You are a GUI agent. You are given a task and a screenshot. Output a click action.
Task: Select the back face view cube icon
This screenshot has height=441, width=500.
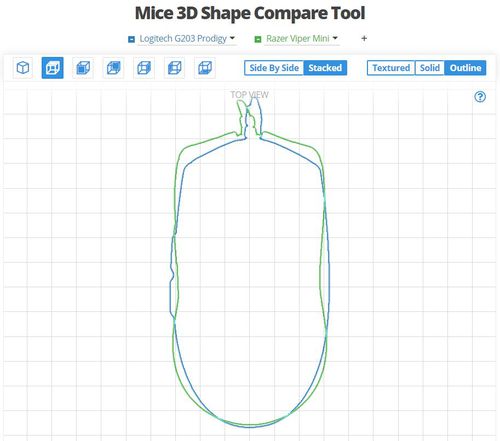coord(113,68)
